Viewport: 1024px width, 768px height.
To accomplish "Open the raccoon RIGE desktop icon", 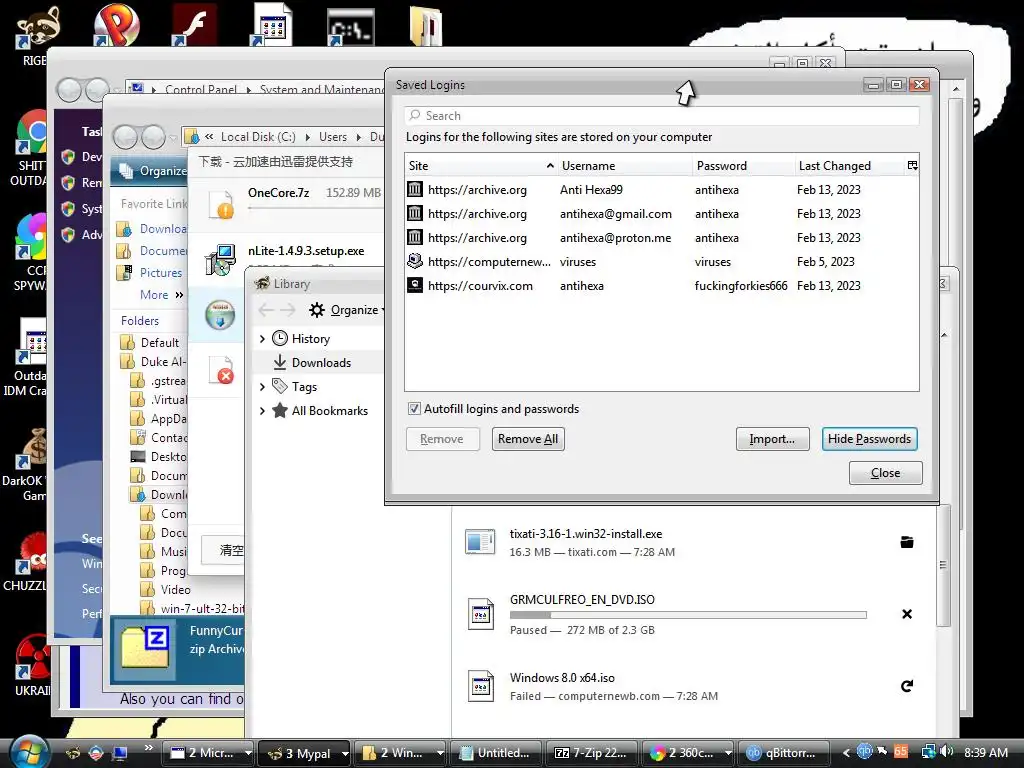I will pyautogui.click(x=37, y=36).
